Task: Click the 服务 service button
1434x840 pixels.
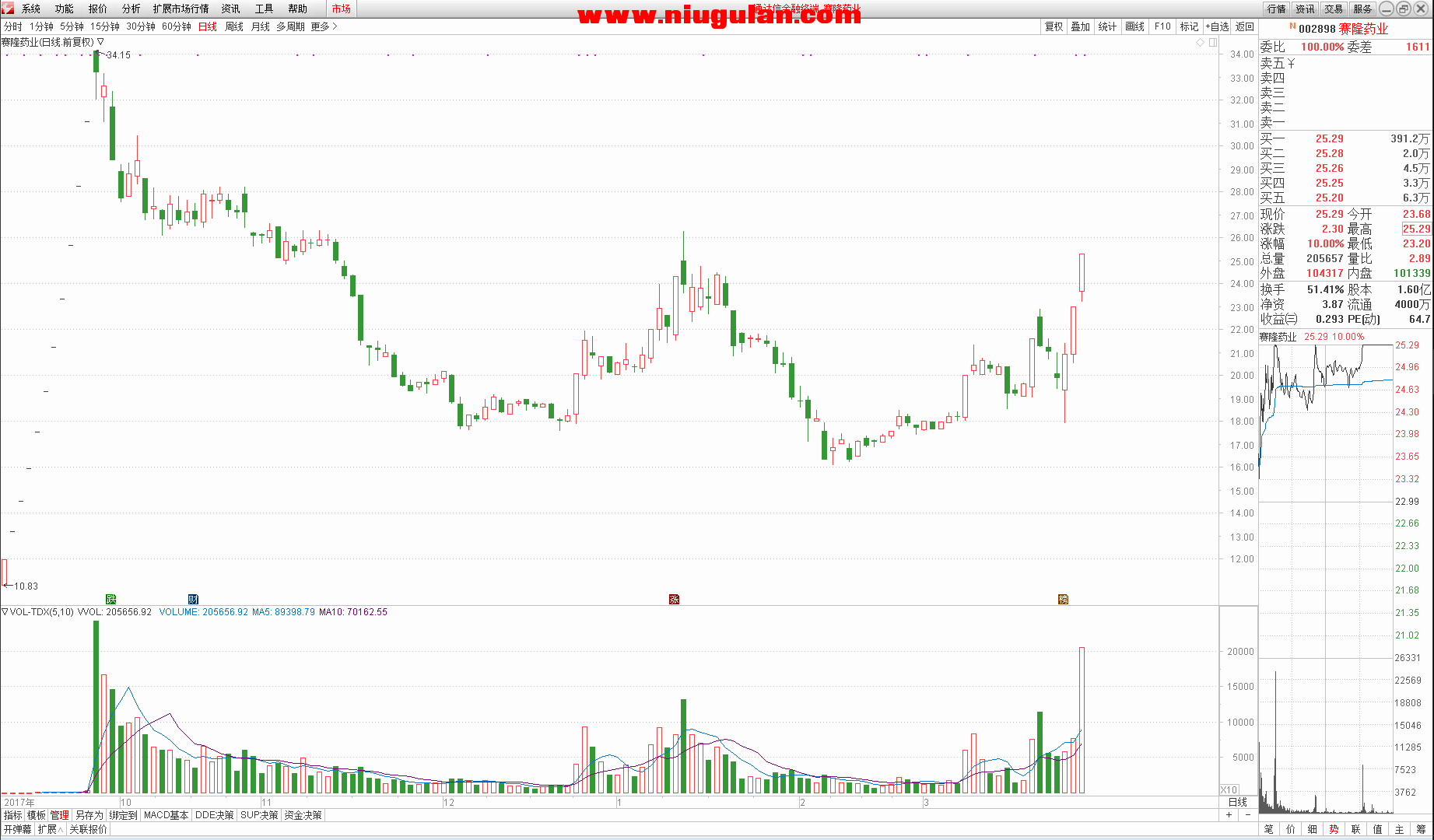Action: [x=1362, y=9]
